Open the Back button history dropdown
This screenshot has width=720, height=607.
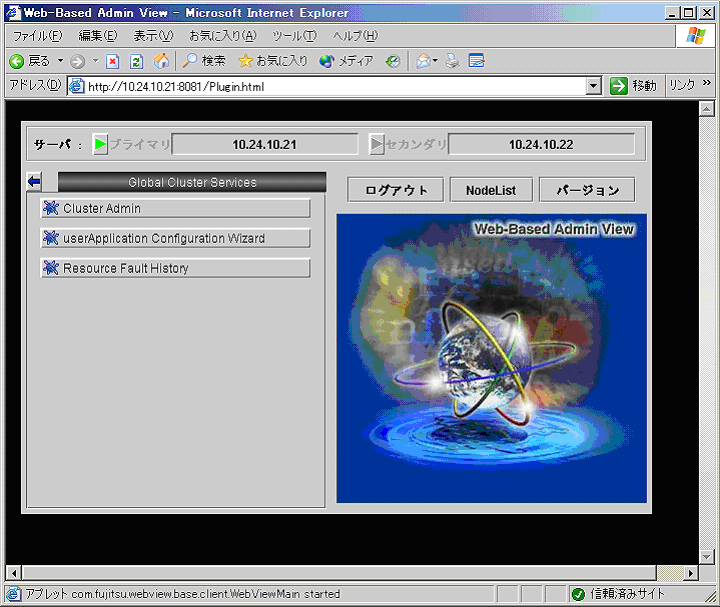60,61
